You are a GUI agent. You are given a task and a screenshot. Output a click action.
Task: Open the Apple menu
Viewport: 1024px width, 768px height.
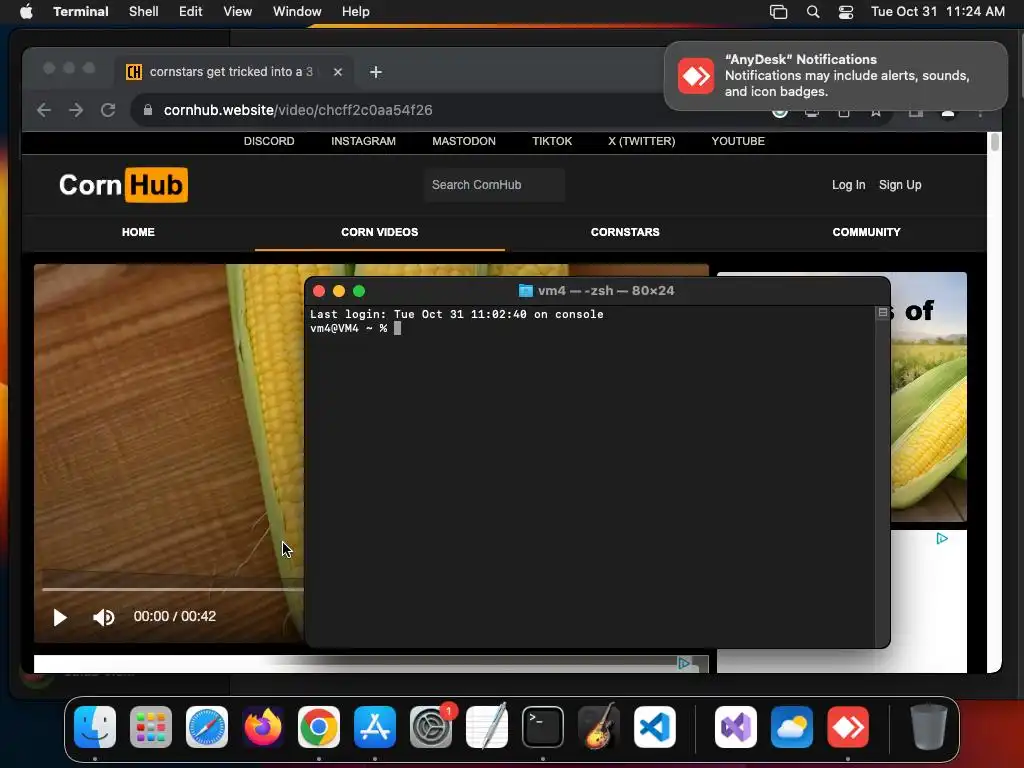tap(26, 11)
